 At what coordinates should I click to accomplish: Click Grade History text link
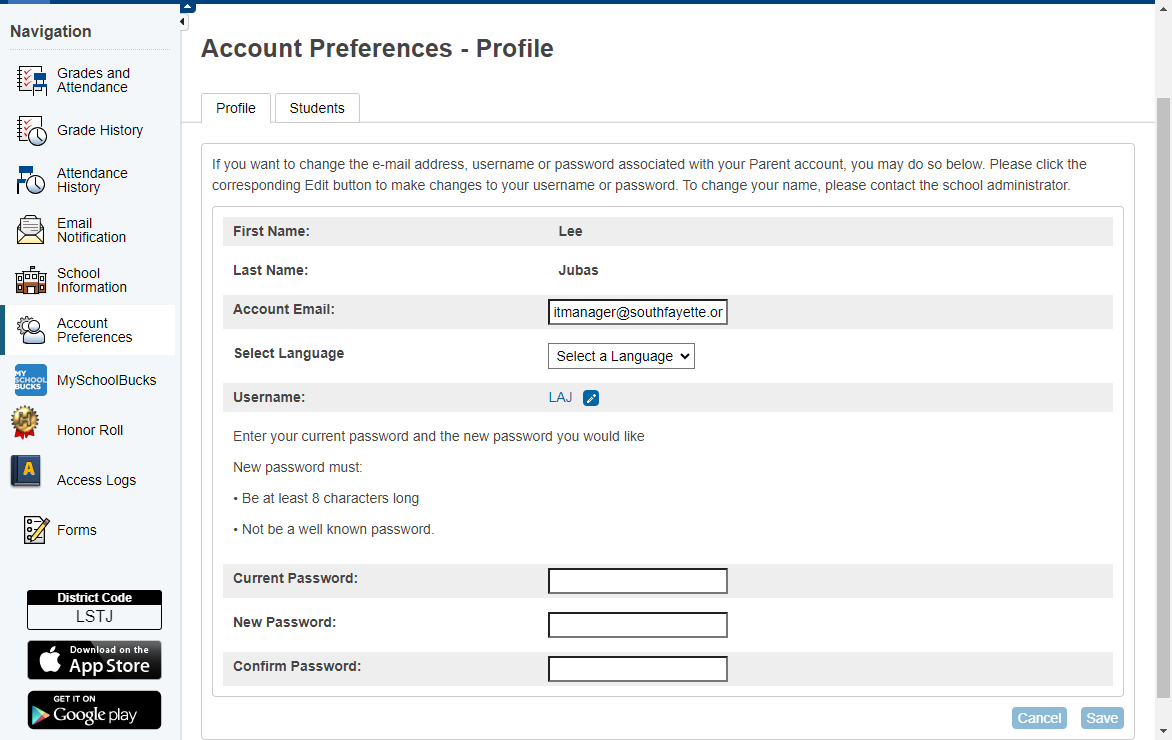100,130
